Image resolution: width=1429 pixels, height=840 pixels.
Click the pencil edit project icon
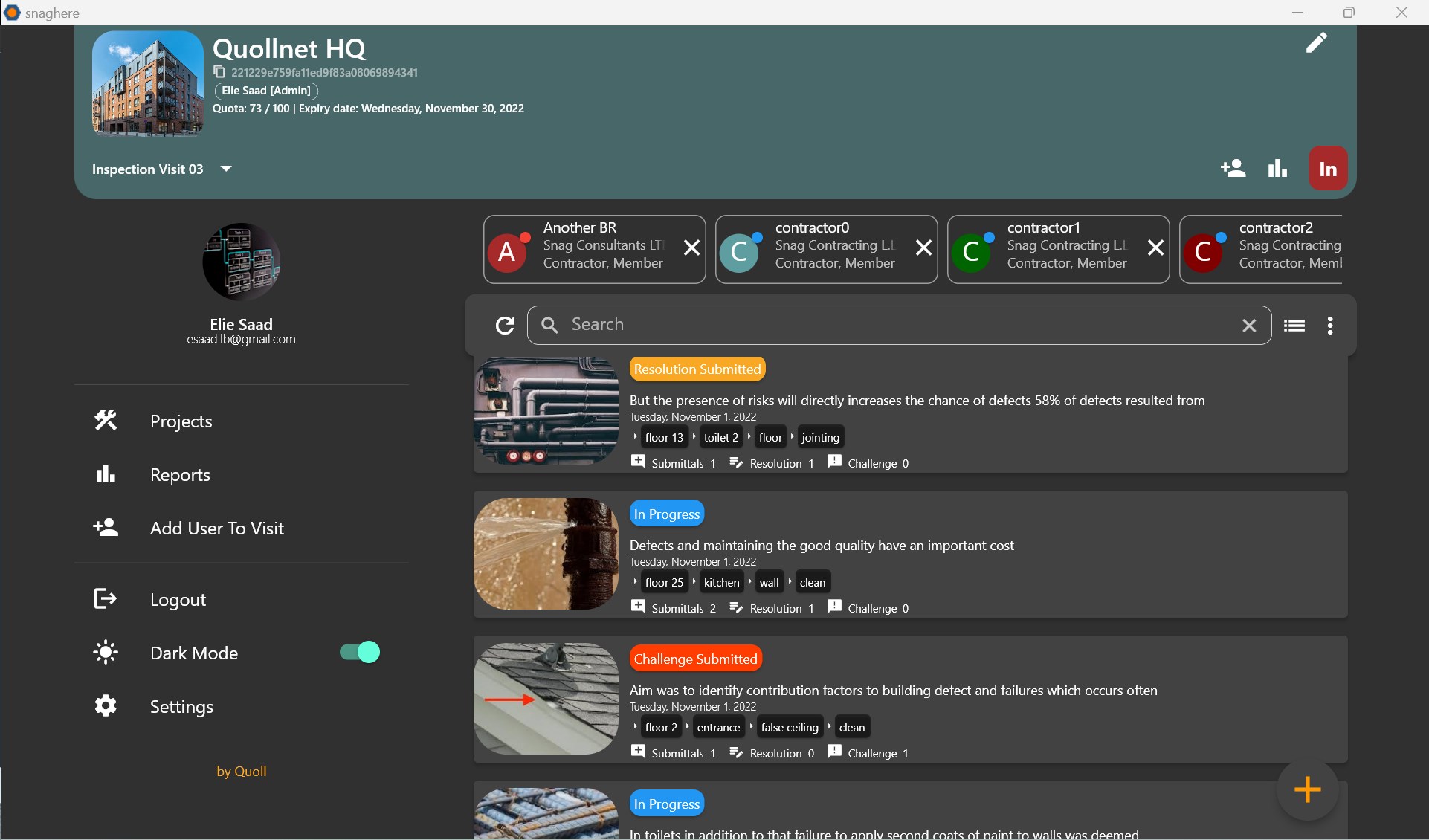tap(1316, 43)
